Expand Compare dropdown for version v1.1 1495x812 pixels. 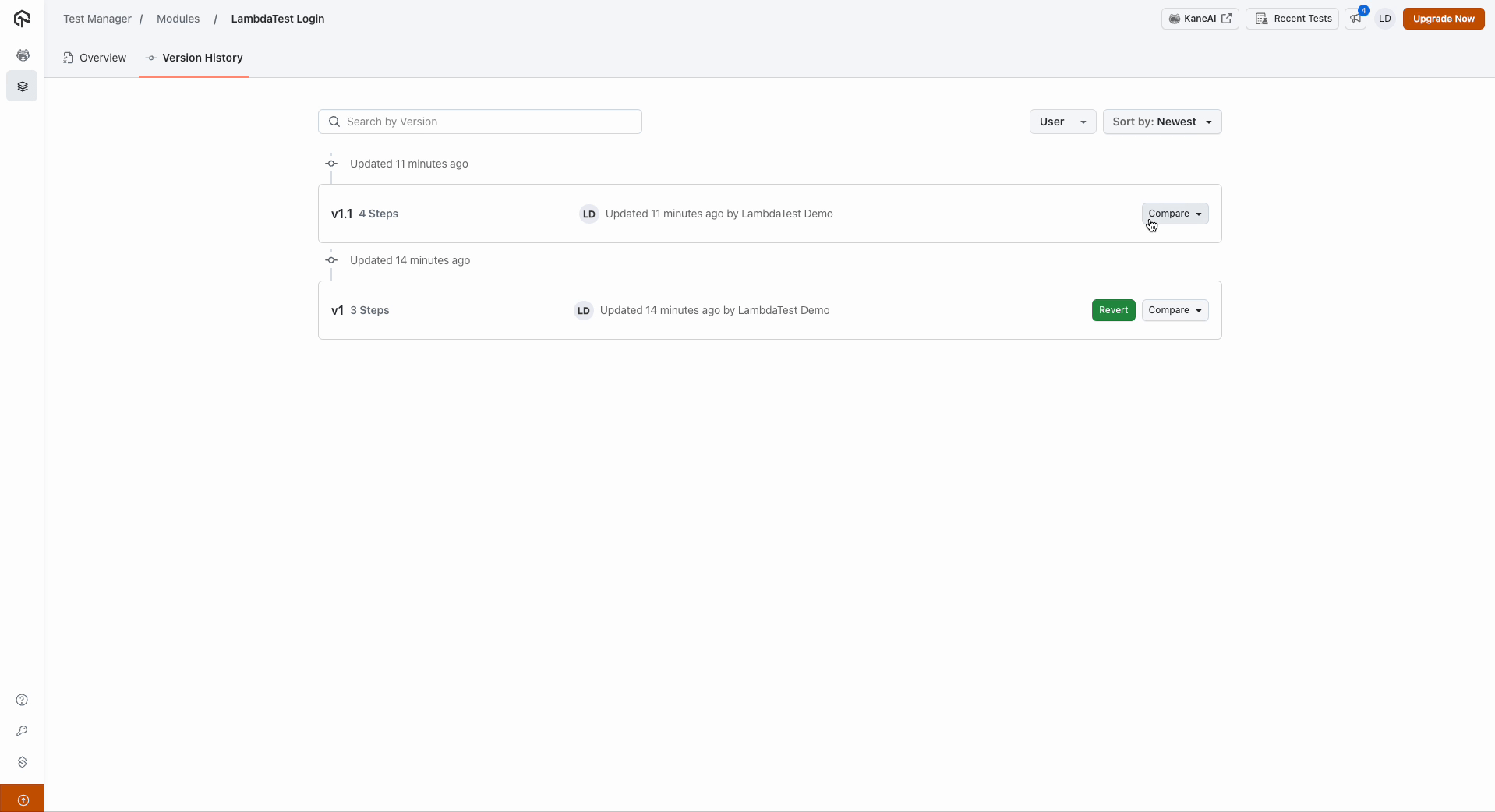point(1175,214)
